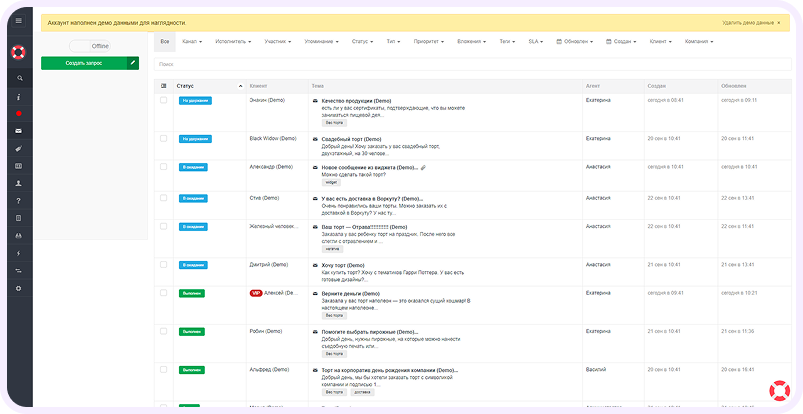This screenshot has height=414, width=803.
Task: Click the lightning bolt icon in the sidebar
Action: point(18,253)
